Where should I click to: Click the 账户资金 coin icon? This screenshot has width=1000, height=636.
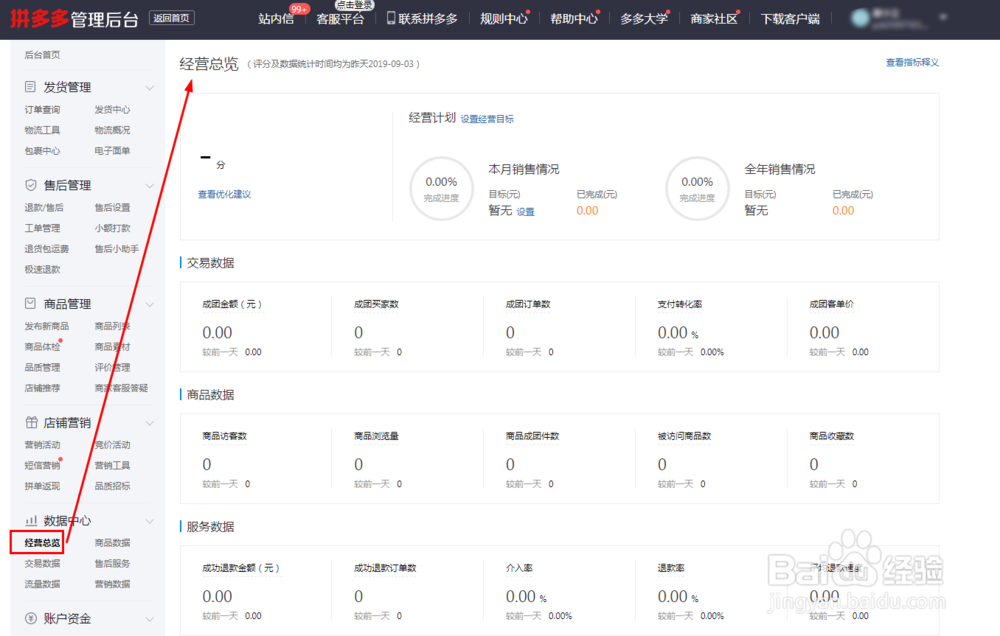[30, 618]
